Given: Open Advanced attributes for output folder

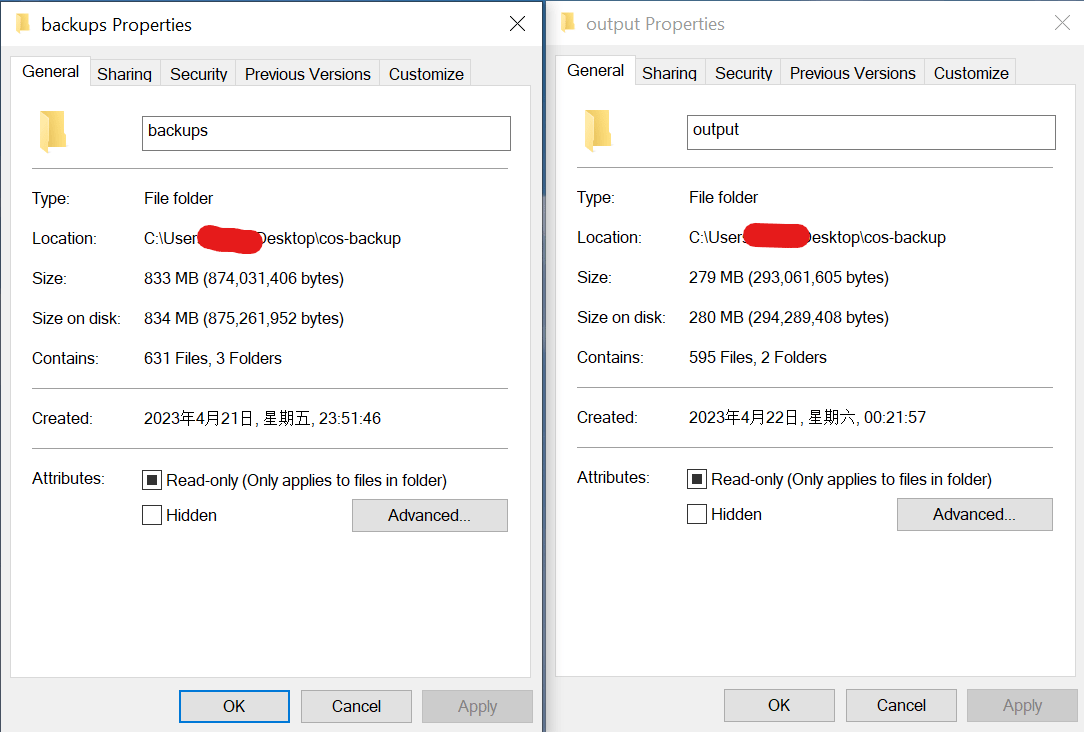Looking at the screenshot, I should (975, 515).
